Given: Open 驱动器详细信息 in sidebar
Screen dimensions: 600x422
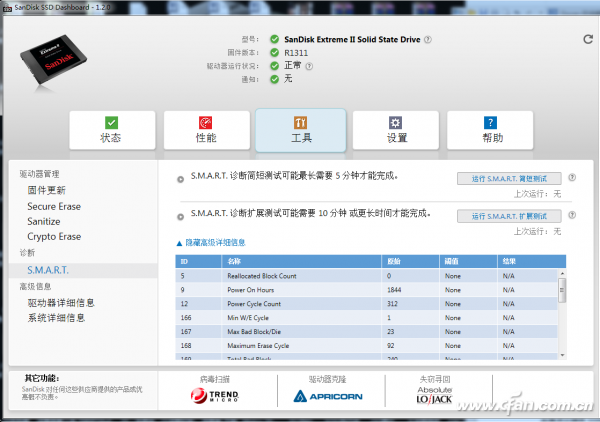Looking at the screenshot, I should tap(61, 303).
